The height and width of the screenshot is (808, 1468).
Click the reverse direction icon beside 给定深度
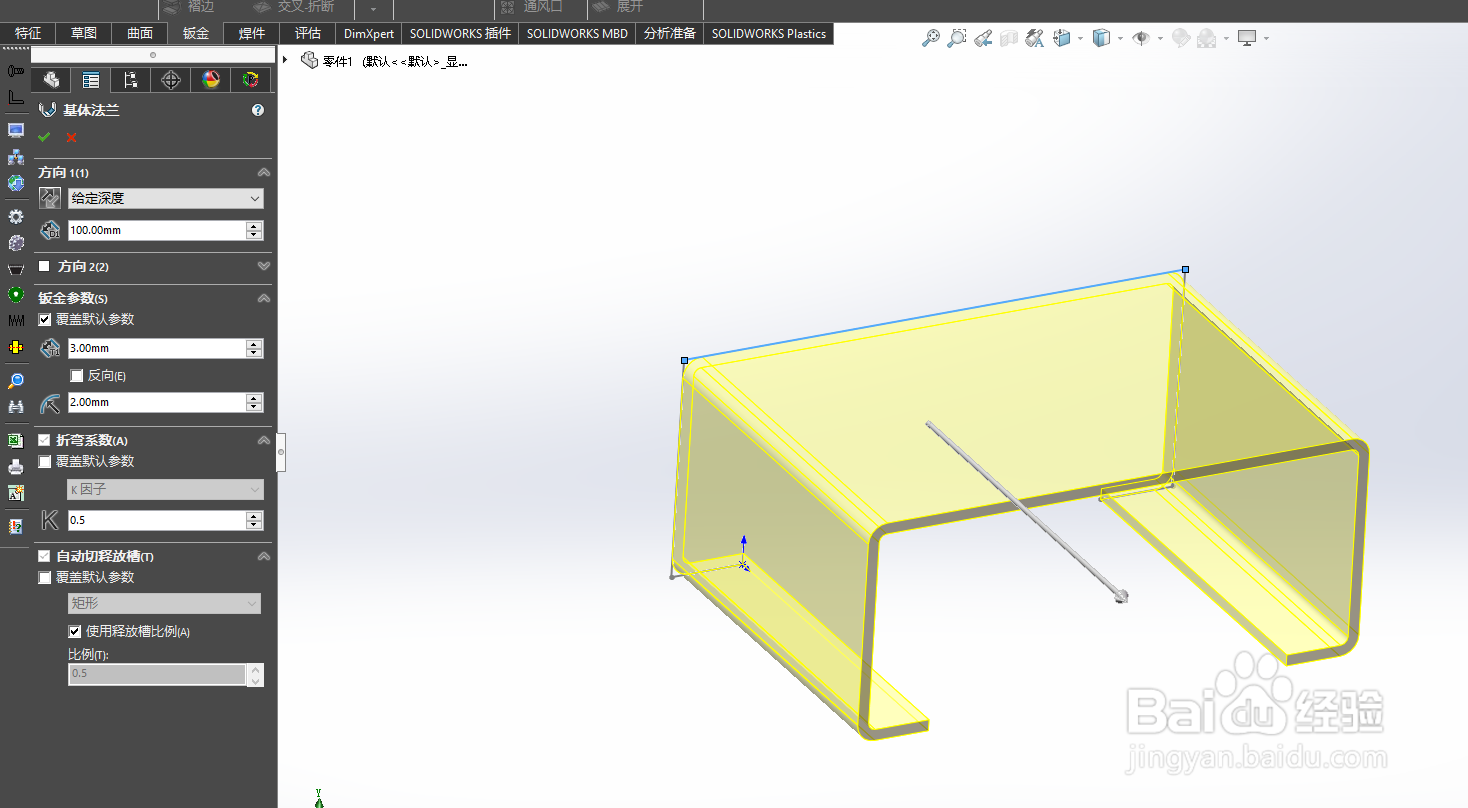coord(49,198)
